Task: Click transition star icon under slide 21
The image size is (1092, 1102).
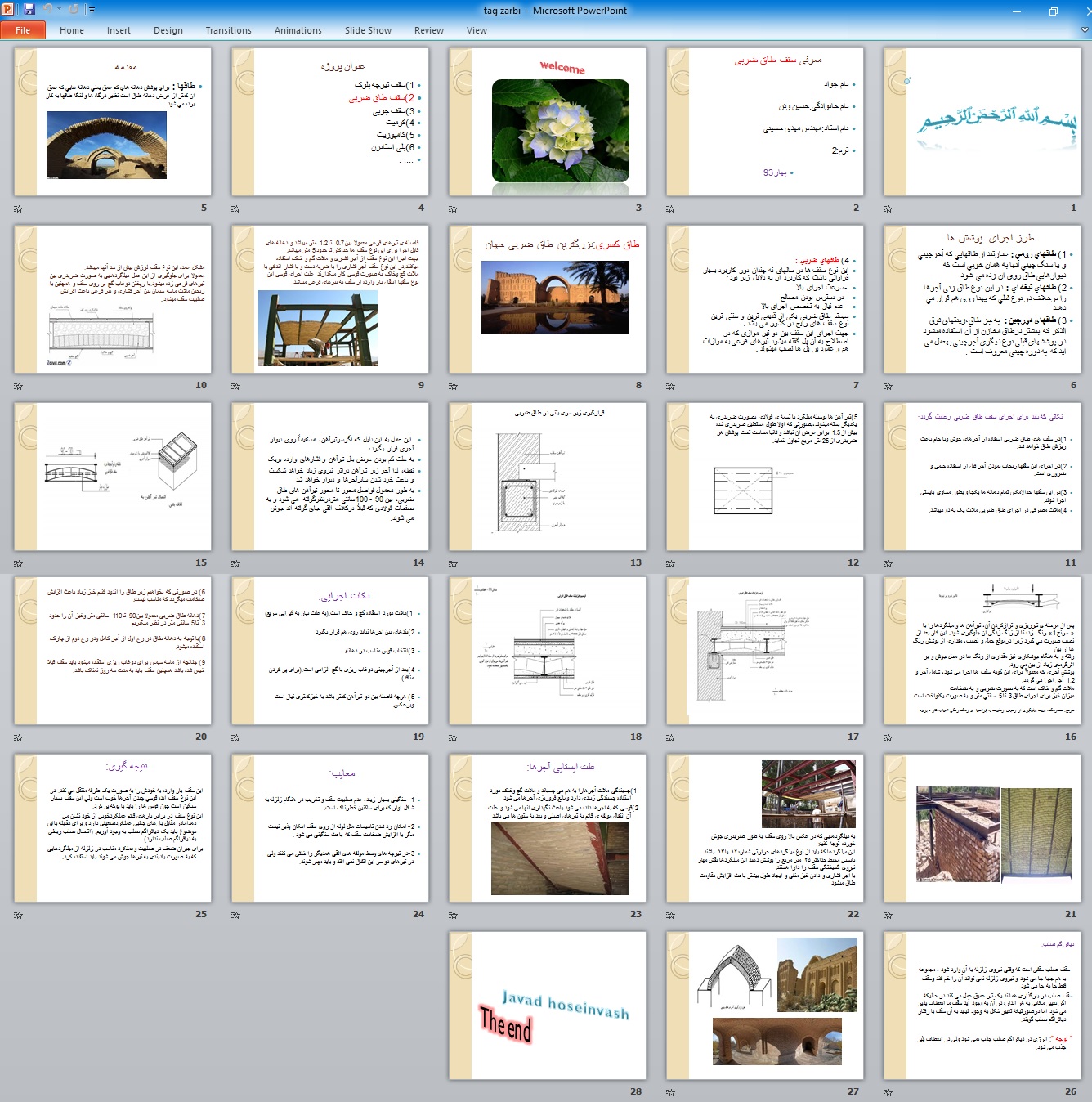Action: pos(888,916)
